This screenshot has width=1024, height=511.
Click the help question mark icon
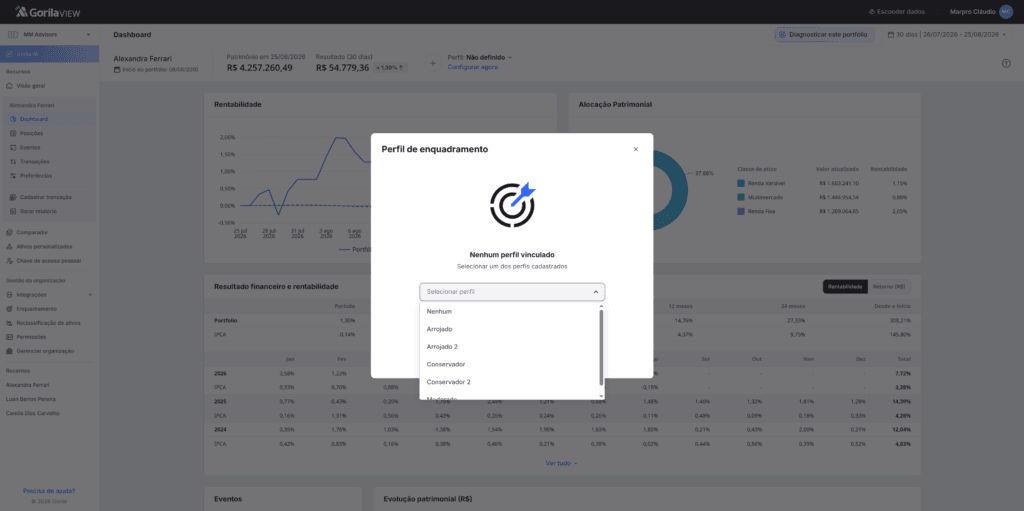pyautogui.click(x=1006, y=63)
